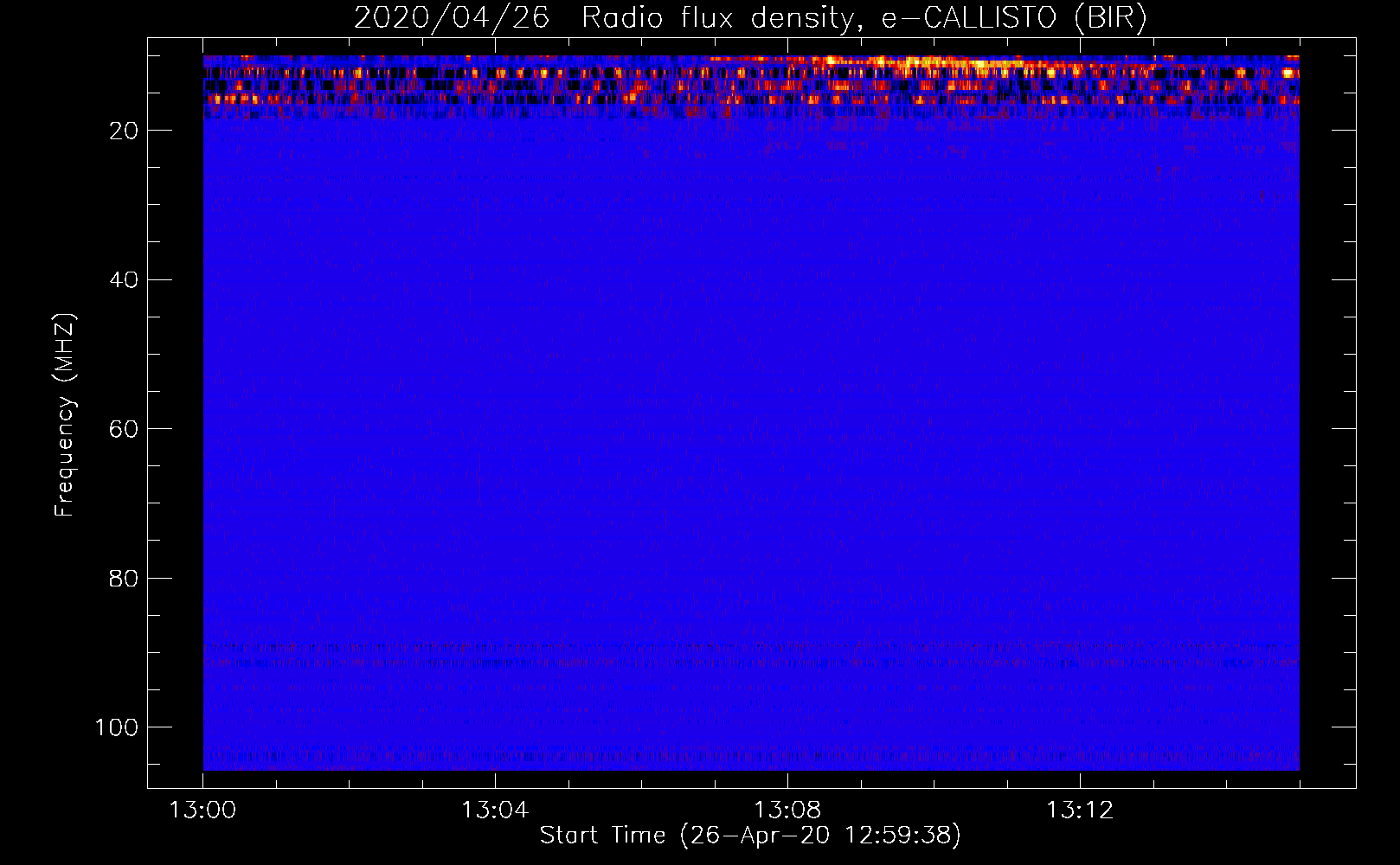Click the 13:08 time tick label
The width and height of the screenshot is (1400, 865).
787,811
